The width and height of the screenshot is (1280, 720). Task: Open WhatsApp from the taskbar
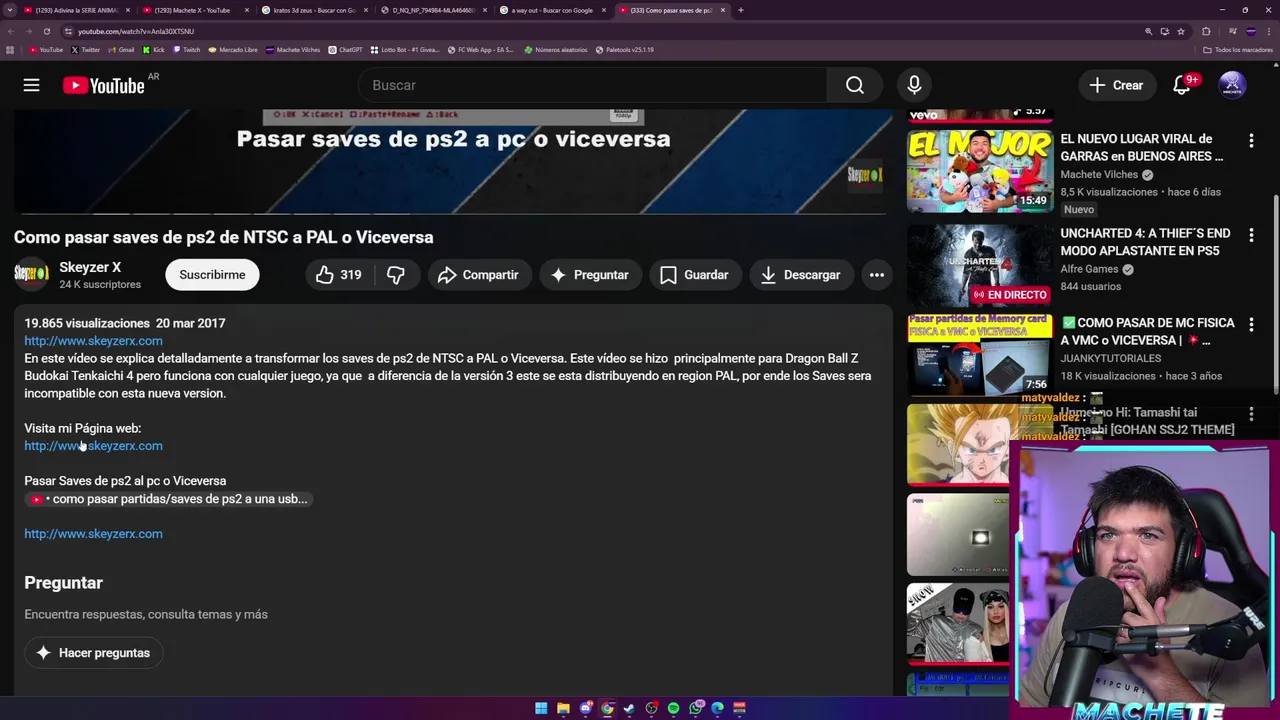[x=695, y=708]
